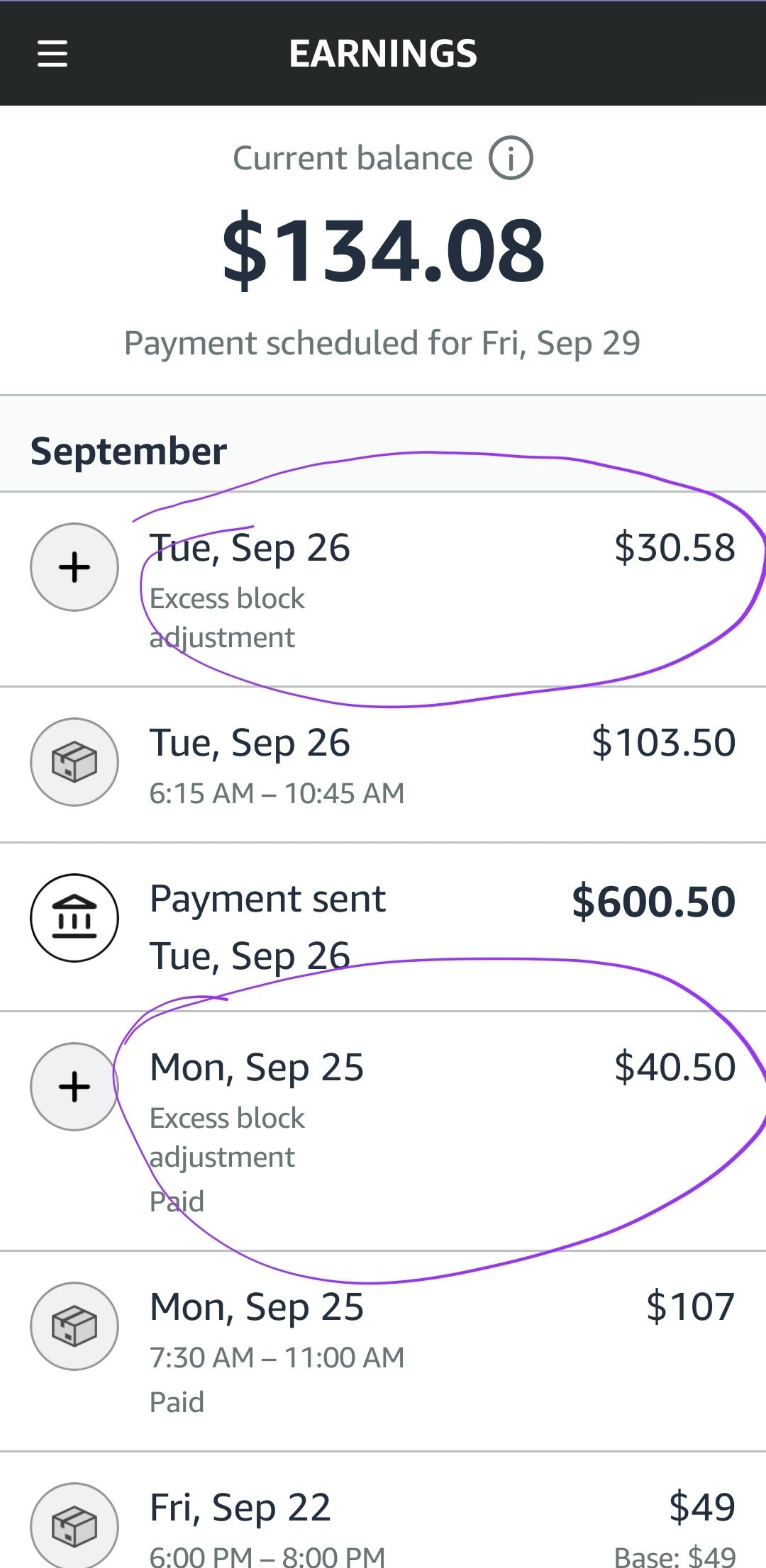766x1568 pixels.
Task: Click the 6:15 AM – 10:45 AM time range
Action: pyautogui.click(x=276, y=794)
